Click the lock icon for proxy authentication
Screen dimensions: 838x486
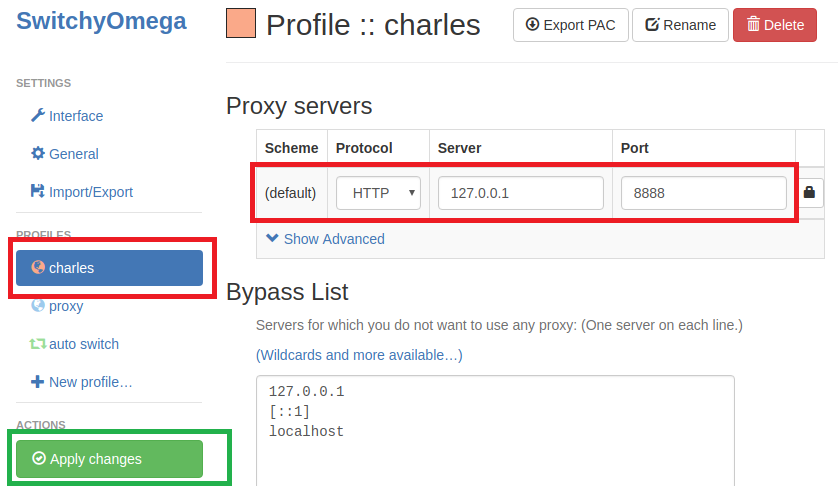[809, 192]
